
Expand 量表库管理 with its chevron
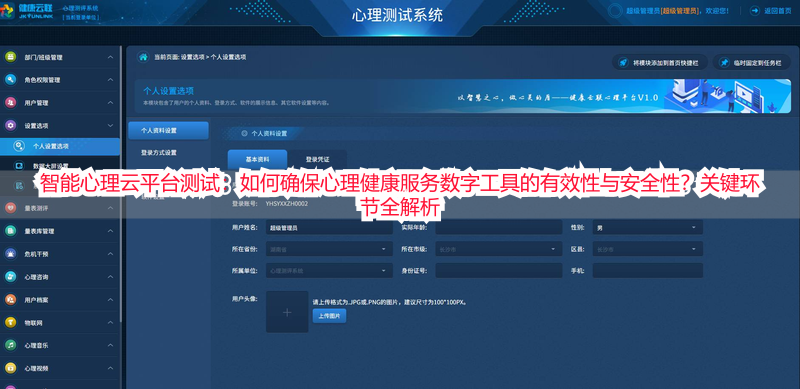pyautogui.click(x=110, y=231)
